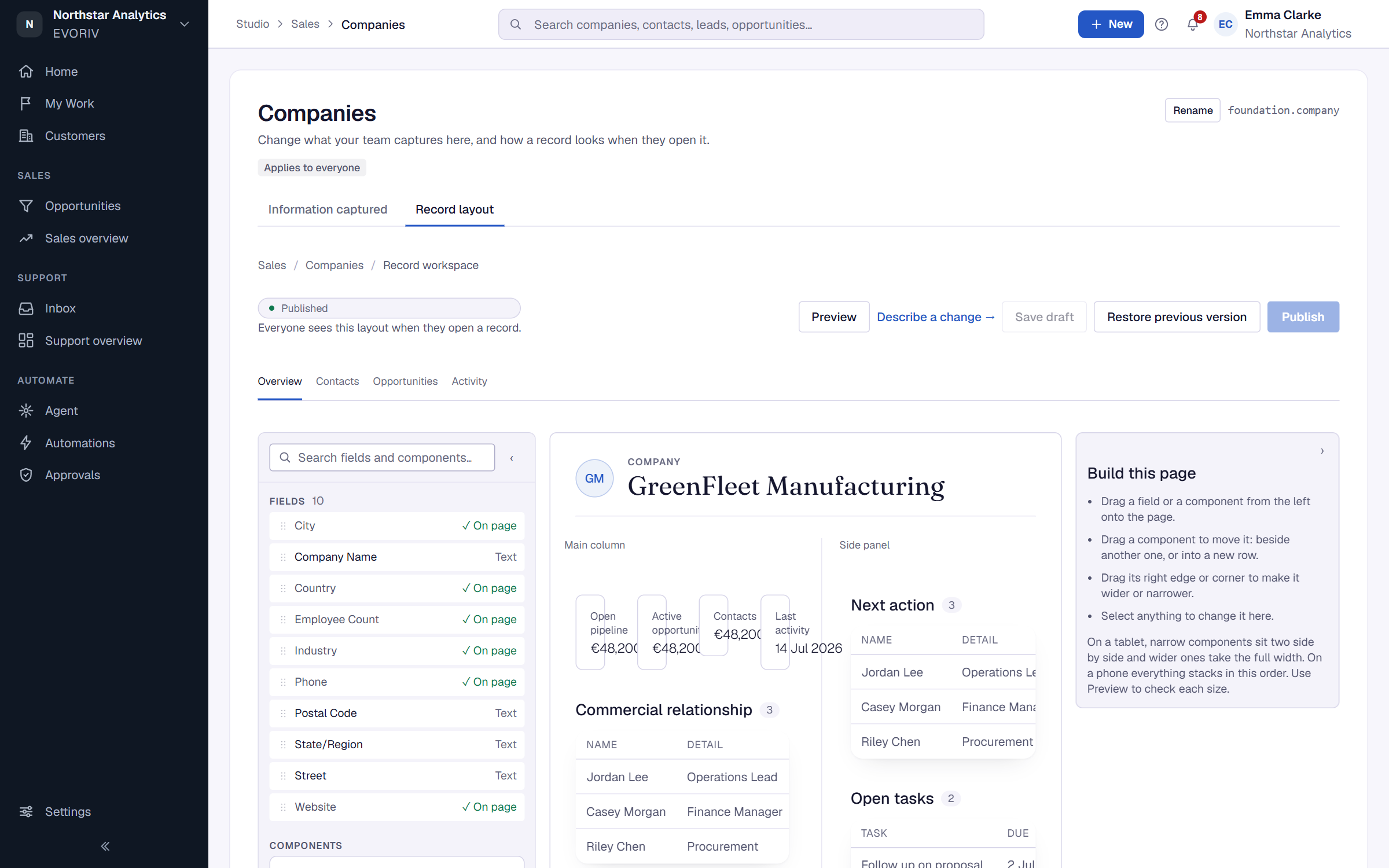Image resolution: width=1389 pixels, height=868 pixels.
Task: Open the help question mark icon
Action: click(1161, 24)
